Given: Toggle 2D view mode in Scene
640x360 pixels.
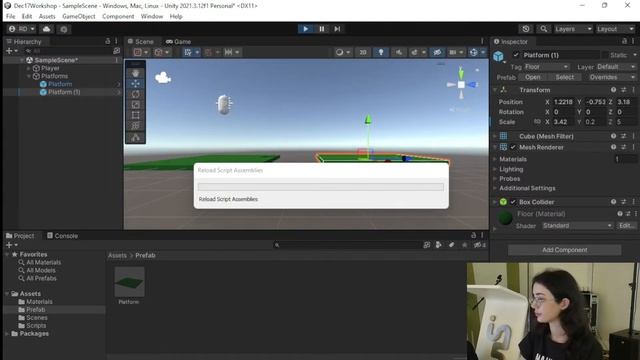Looking at the screenshot, I should [x=362, y=52].
